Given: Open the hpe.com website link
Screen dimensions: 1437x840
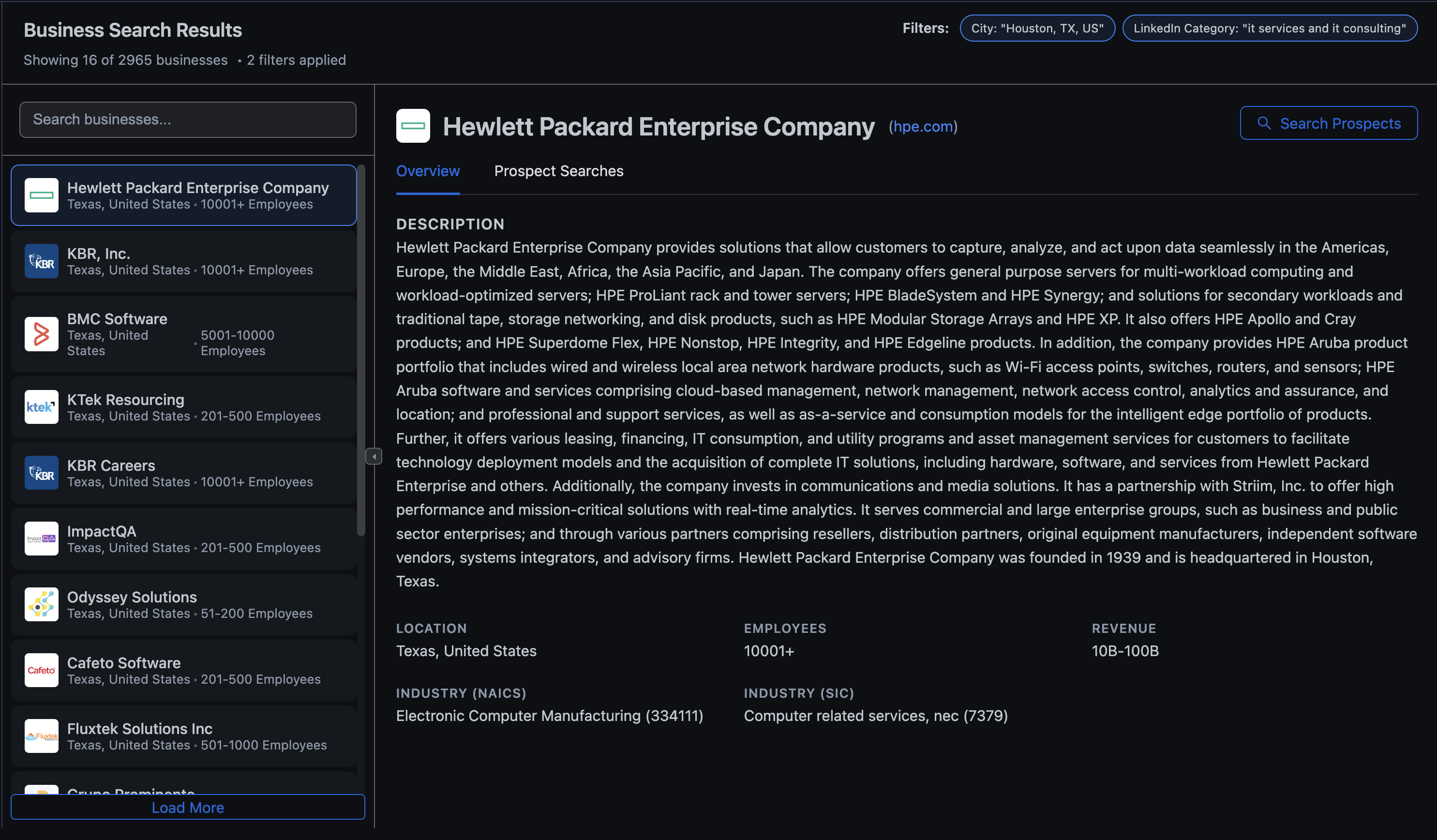Looking at the screenshot, I should 923,127.
